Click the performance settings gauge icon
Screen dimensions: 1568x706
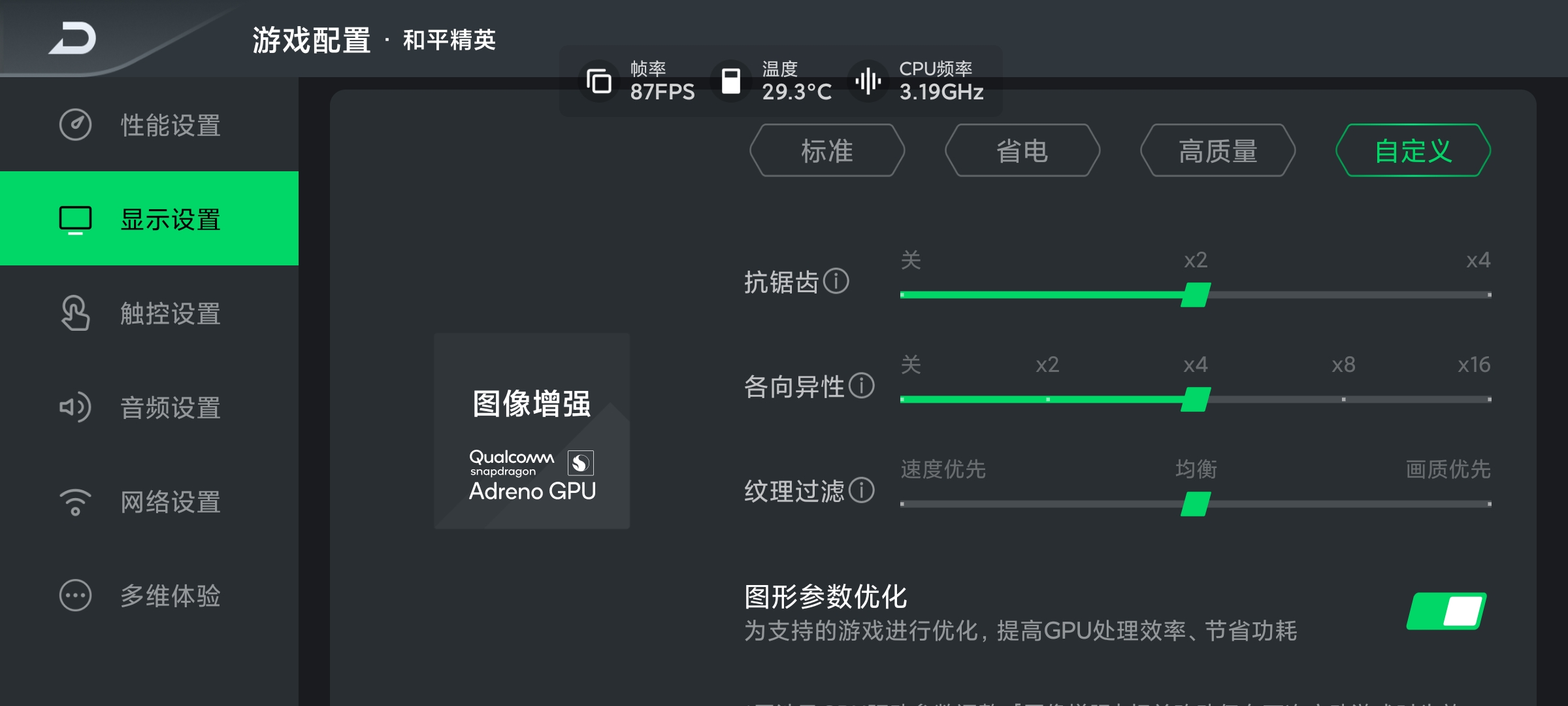coord(76,125)
